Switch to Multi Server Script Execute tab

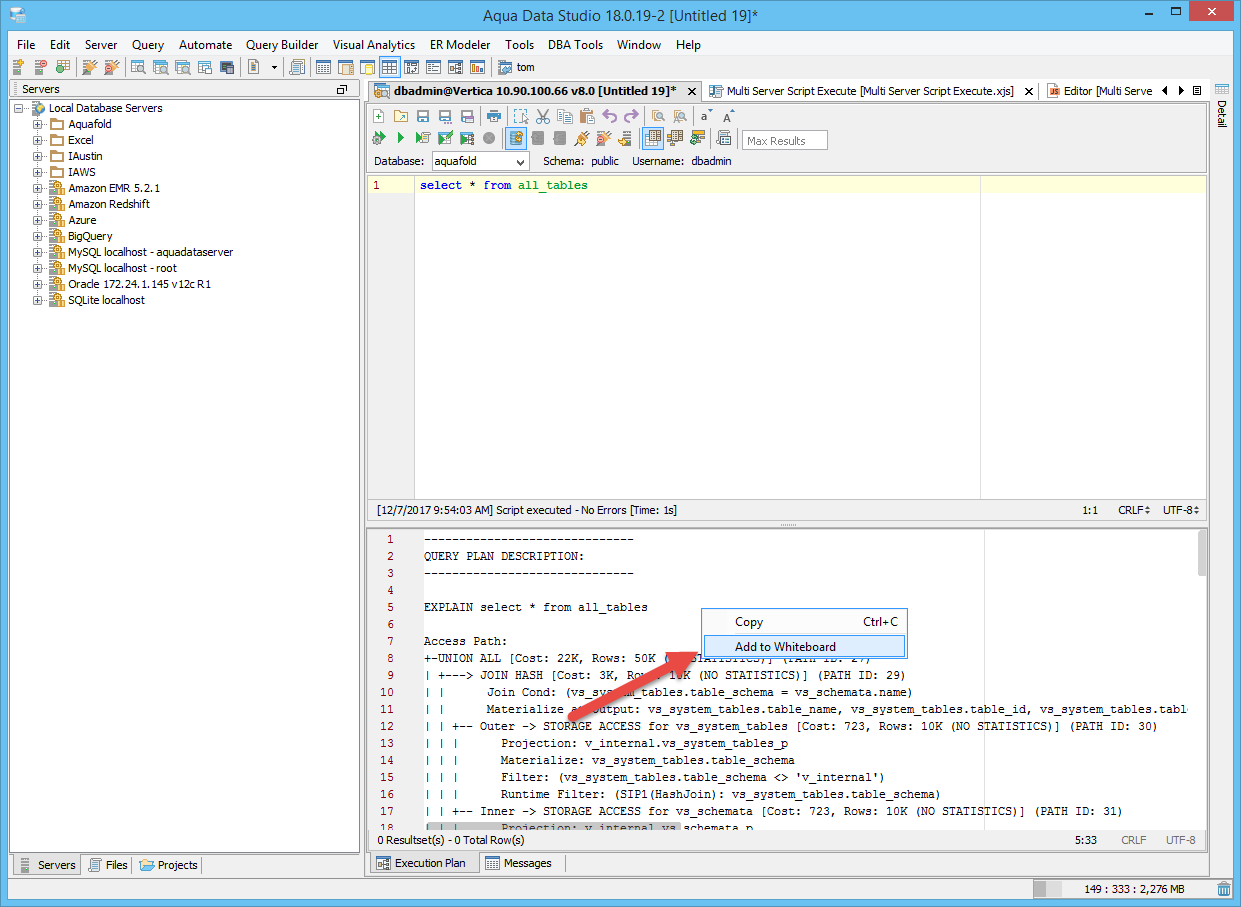tap(870, 91)
